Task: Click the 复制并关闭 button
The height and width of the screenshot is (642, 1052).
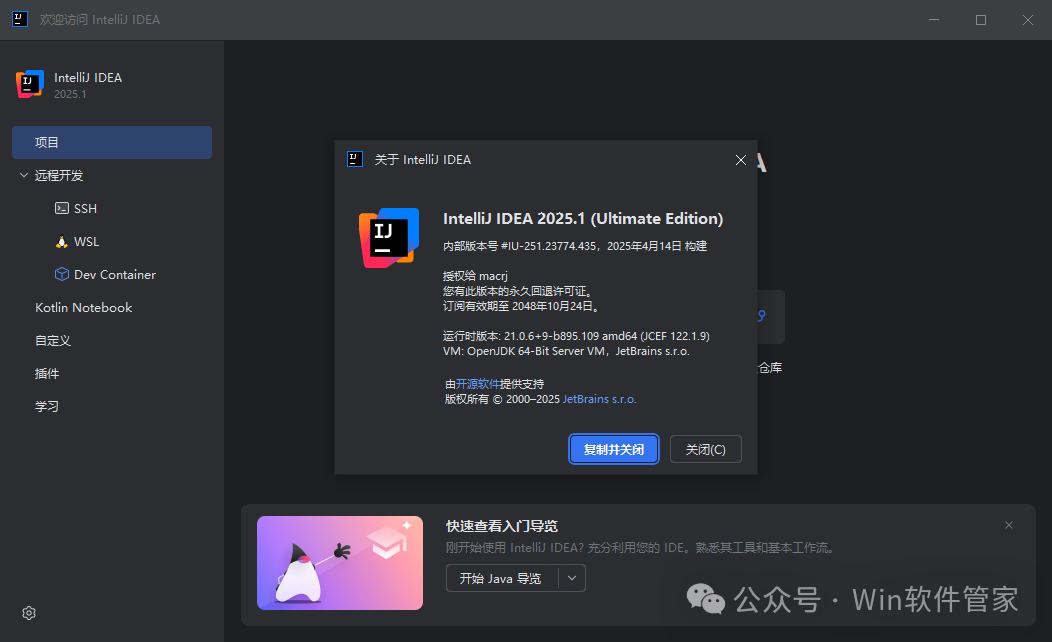Action: 614,449
